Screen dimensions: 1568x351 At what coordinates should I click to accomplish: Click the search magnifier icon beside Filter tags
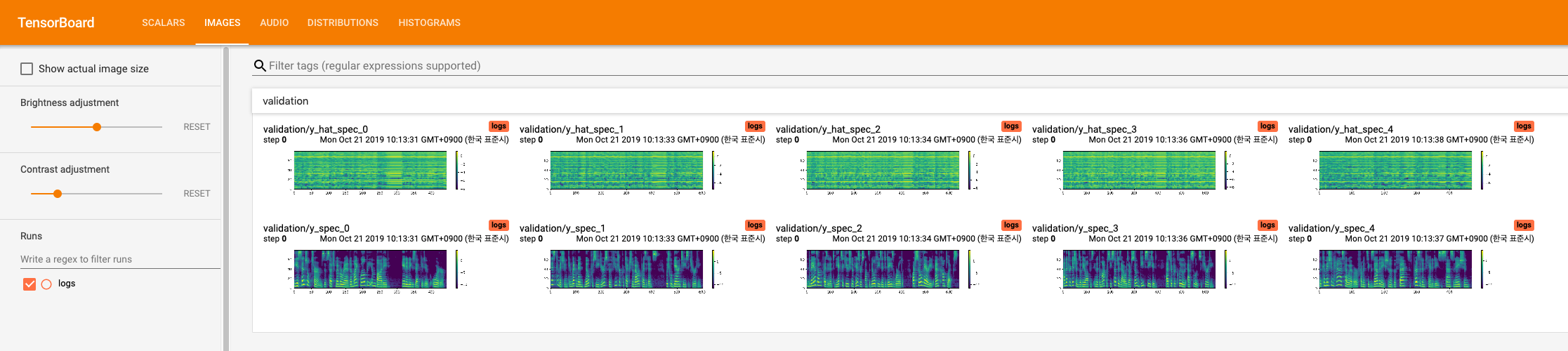click(x=260, y=66)
